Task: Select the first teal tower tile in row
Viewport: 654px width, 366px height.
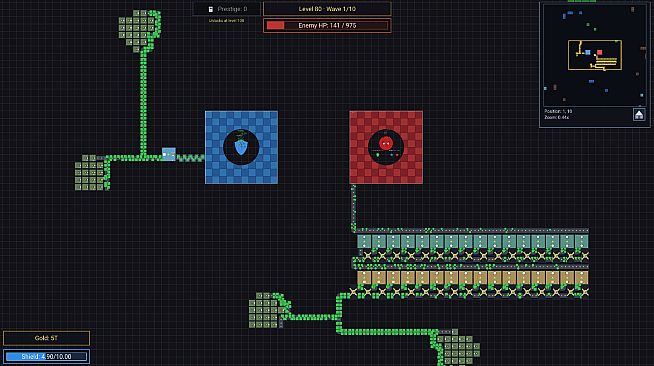Action: pyautogui.click(x=365, y=241)
